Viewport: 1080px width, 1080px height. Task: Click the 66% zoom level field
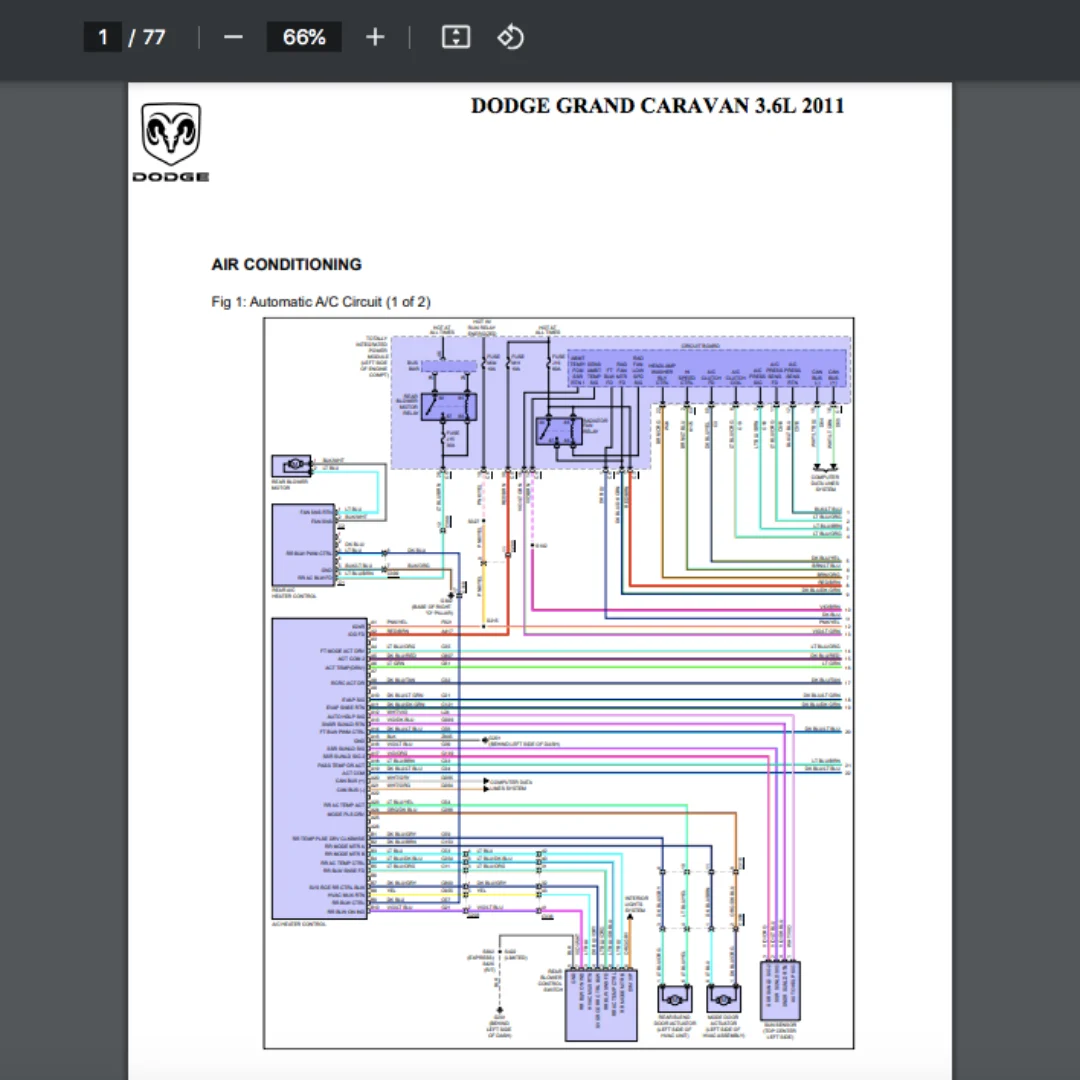coord(304,37)
